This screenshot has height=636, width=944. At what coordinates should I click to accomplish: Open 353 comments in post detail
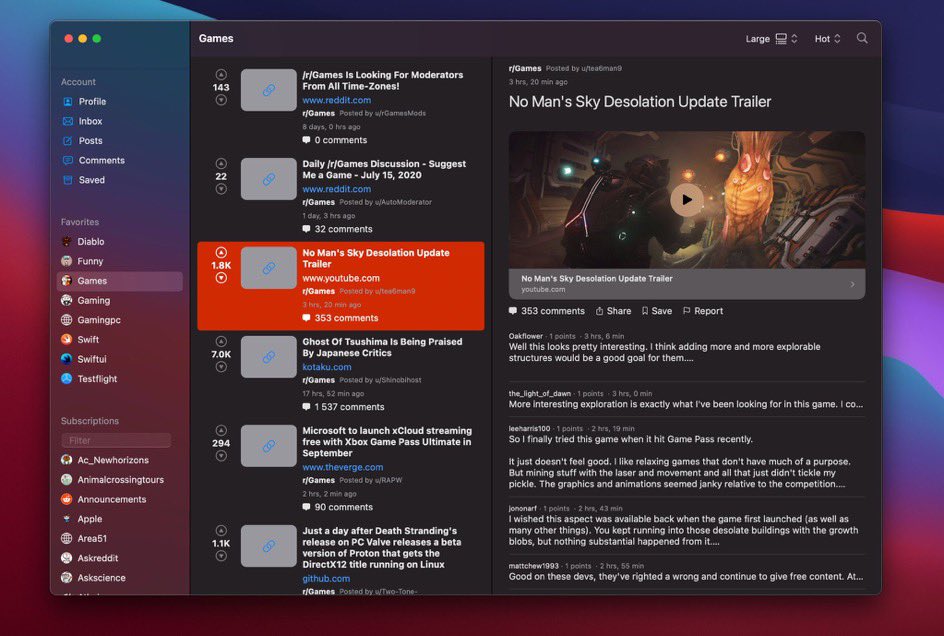coord(547,311)
